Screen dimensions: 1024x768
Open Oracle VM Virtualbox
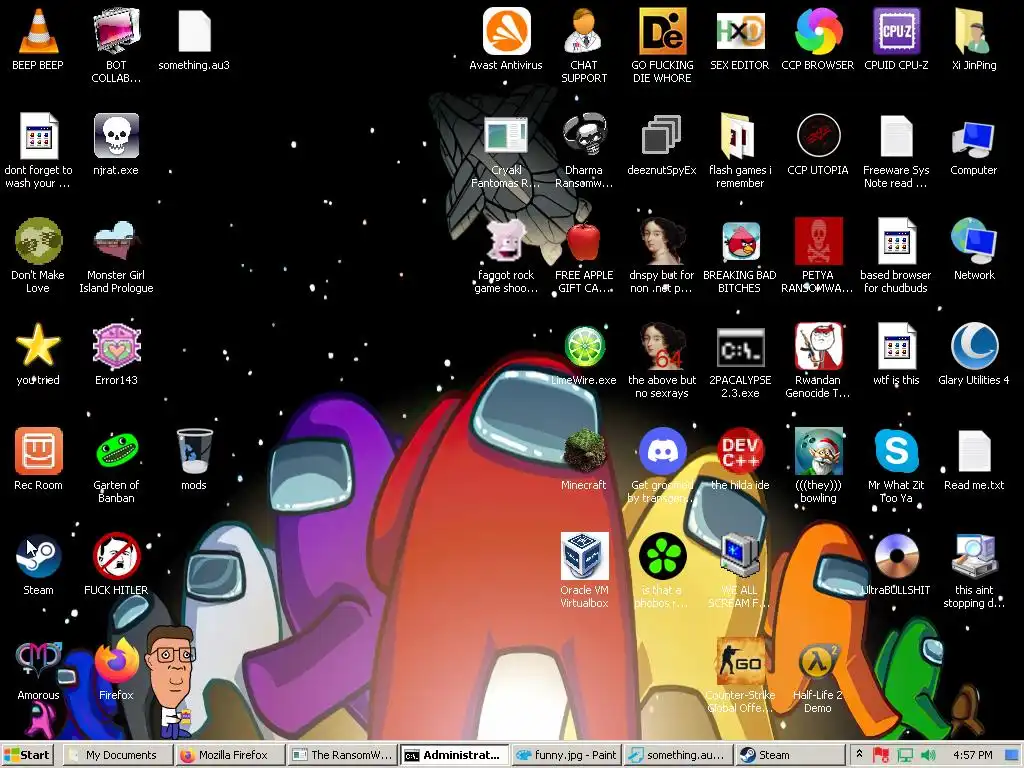[584, 556]
